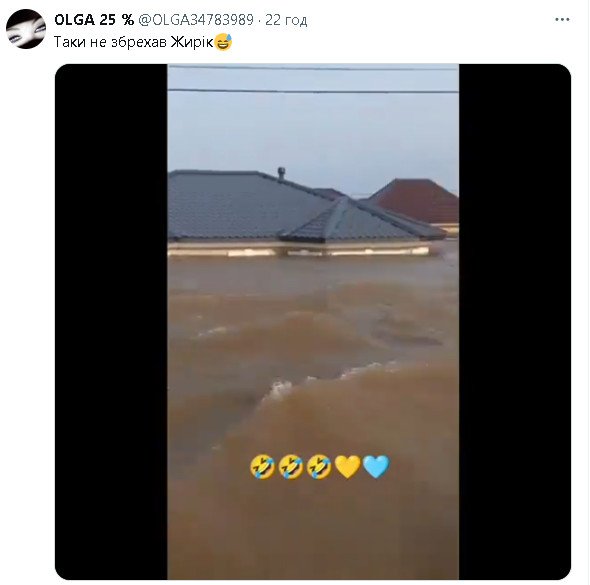The image size is (590, 585).
Task: Click the left black bar of the video
Action: [111, 322]
